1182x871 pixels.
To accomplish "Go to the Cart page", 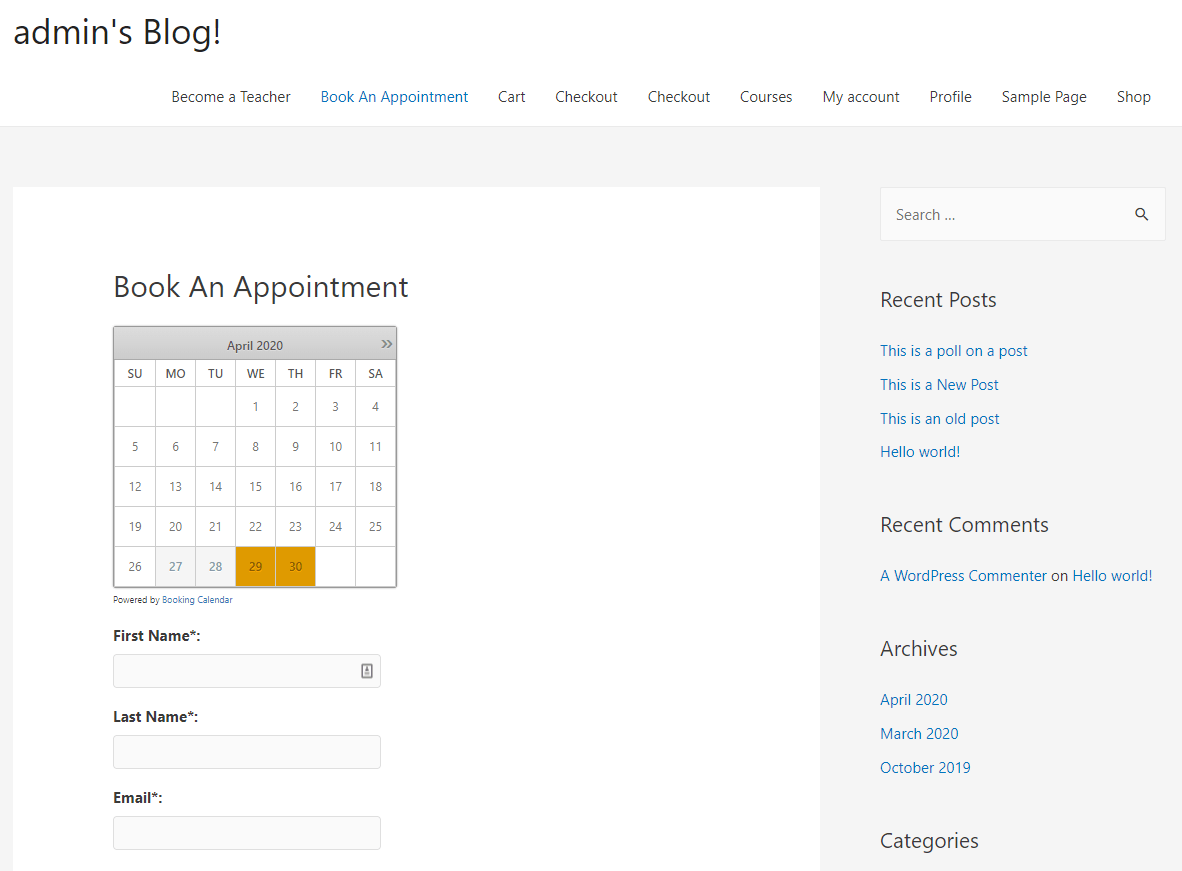I will pyautogui.click(x=511, y=97).
